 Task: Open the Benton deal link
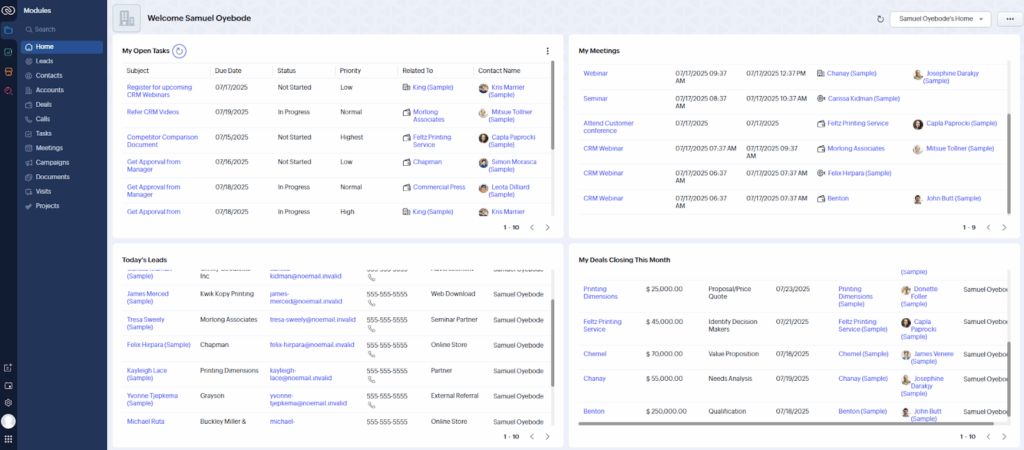(x=594, y=411)
